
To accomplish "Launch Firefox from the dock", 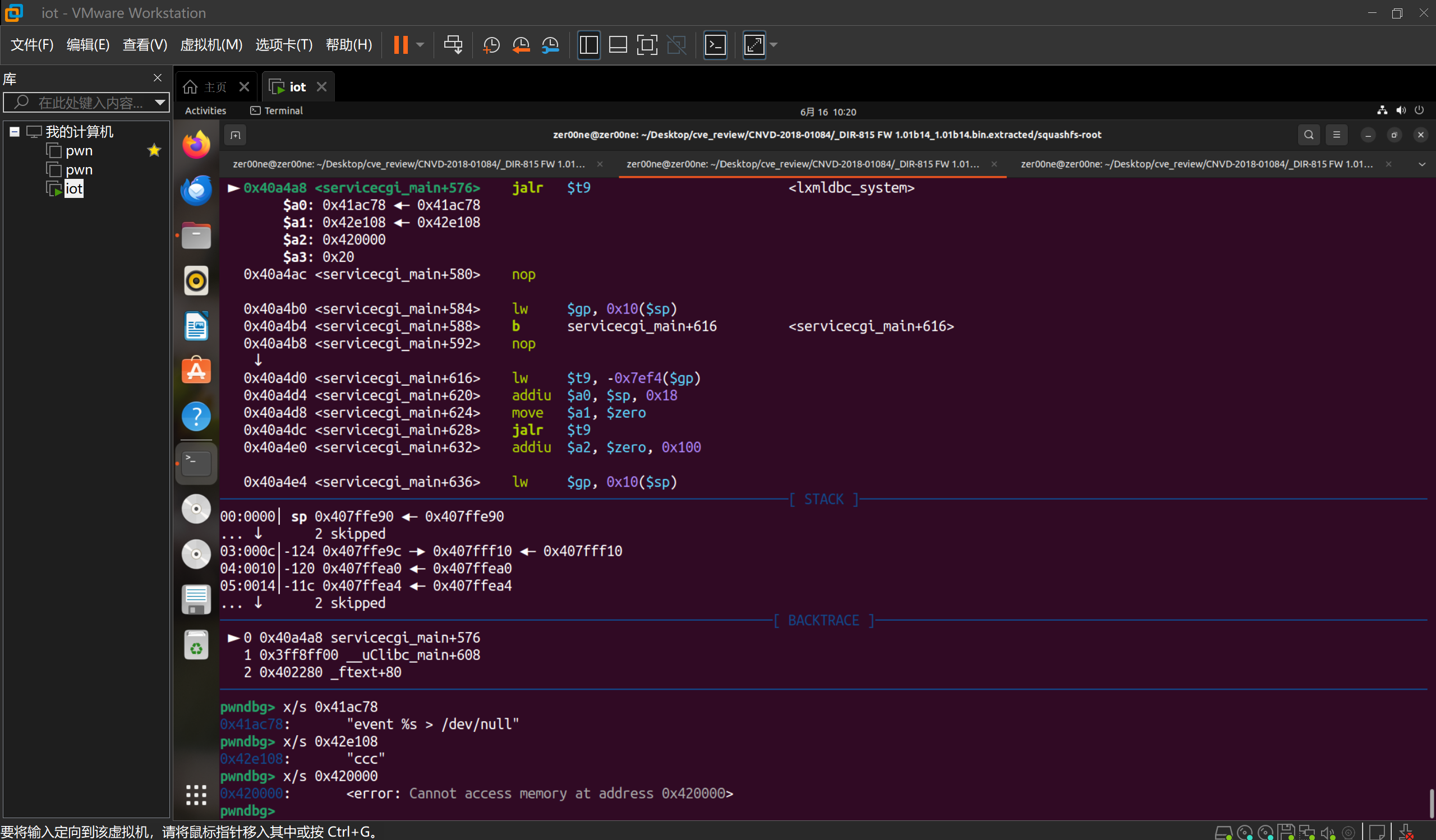I will pyautogui.click(x=196, y=145).
